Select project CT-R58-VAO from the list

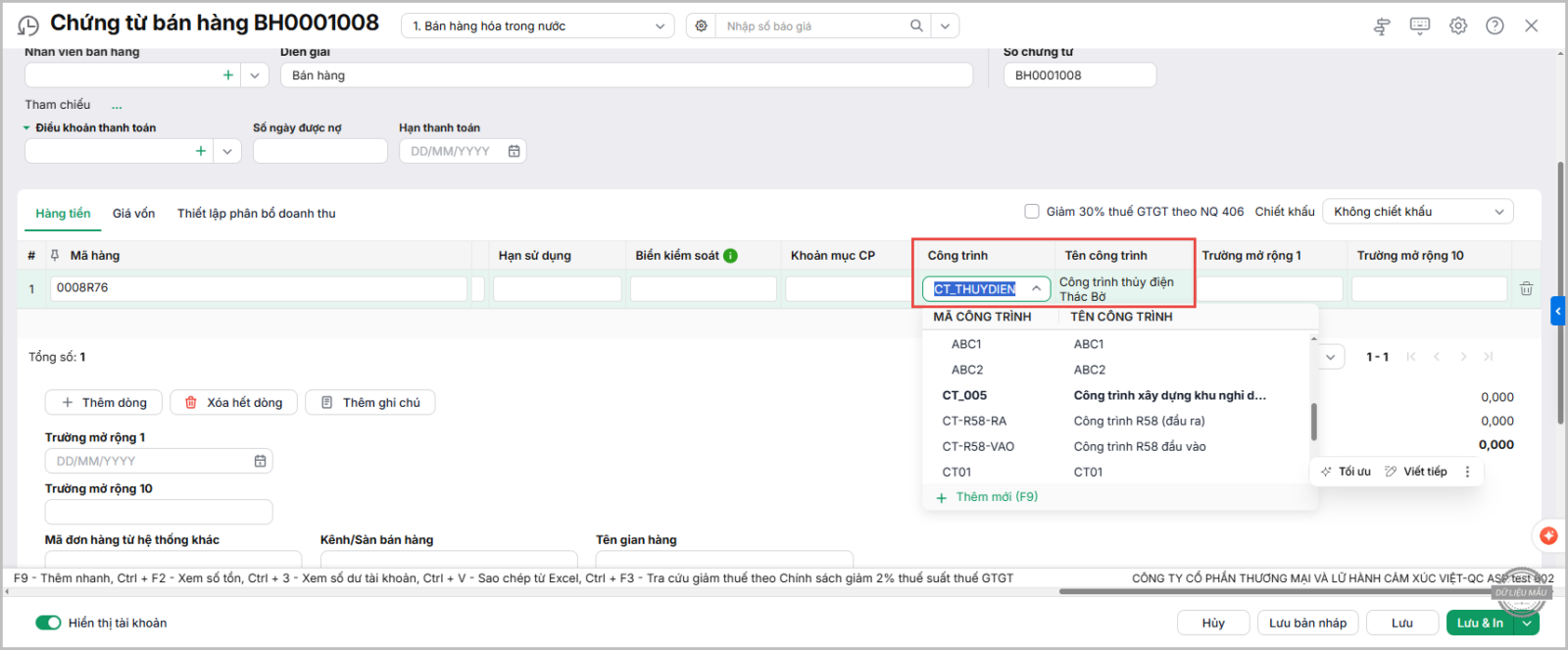[1115, 446]
